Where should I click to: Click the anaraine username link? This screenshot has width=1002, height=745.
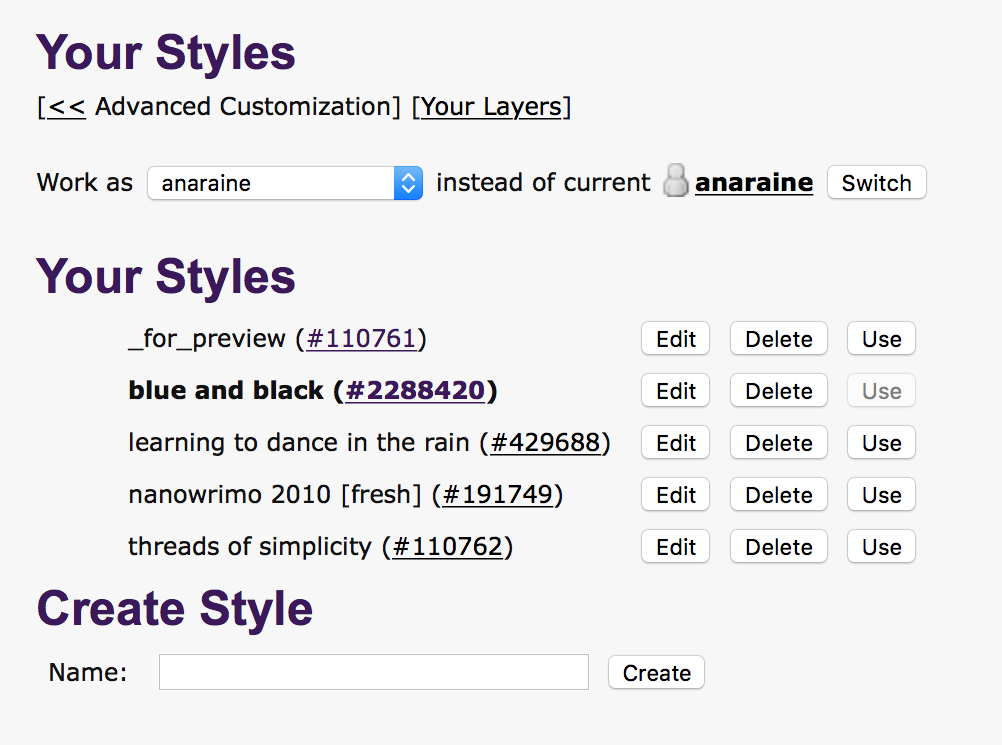coord(753,183)
